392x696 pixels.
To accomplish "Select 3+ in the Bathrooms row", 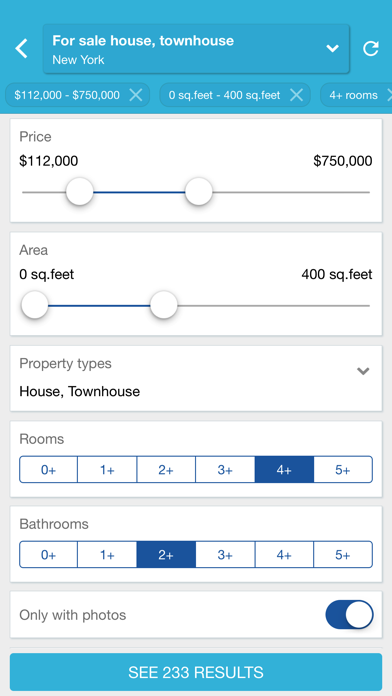I will click(225, 554).
